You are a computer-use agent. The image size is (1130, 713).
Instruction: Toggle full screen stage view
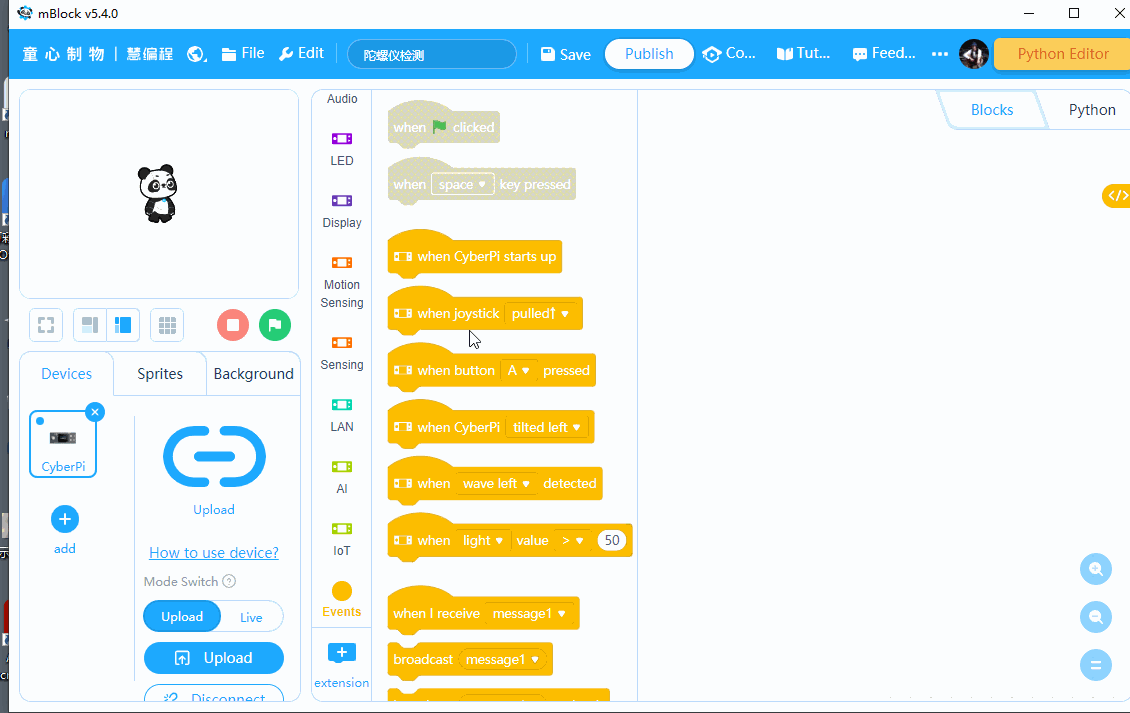point(46,325)
